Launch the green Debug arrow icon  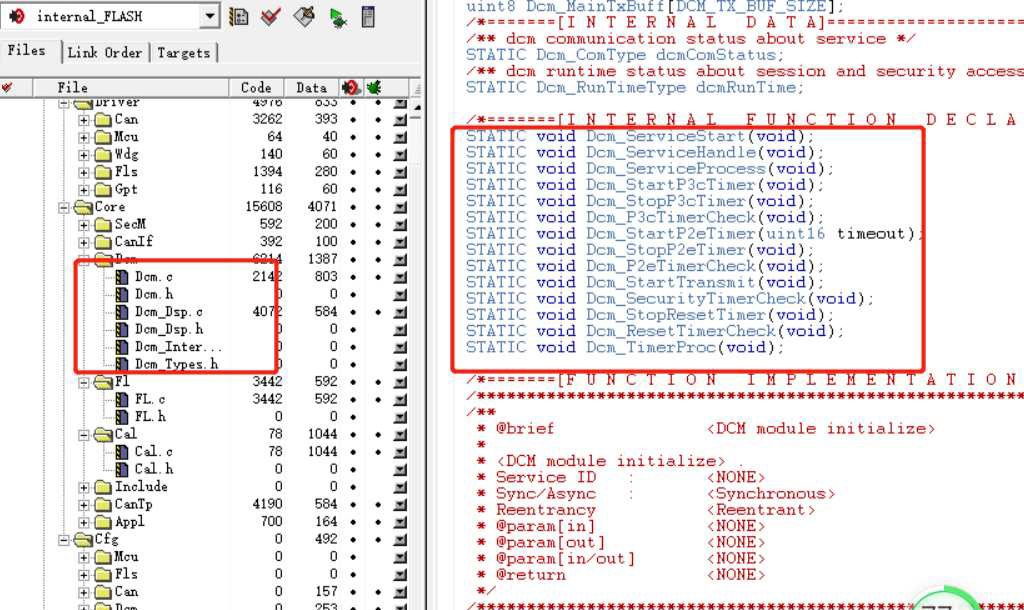click(338, 15)
